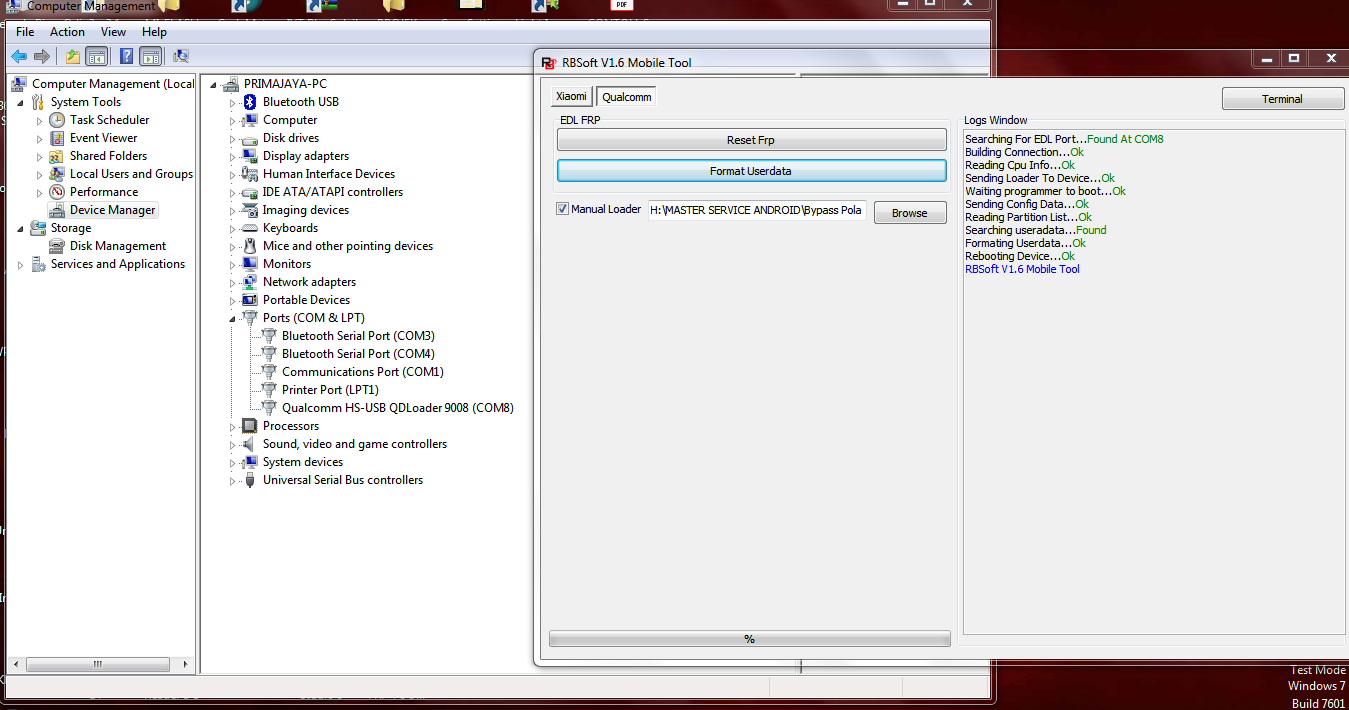Click the Reset Frp button
Screen dimensions: 1349x710
[x=751, y=140]
